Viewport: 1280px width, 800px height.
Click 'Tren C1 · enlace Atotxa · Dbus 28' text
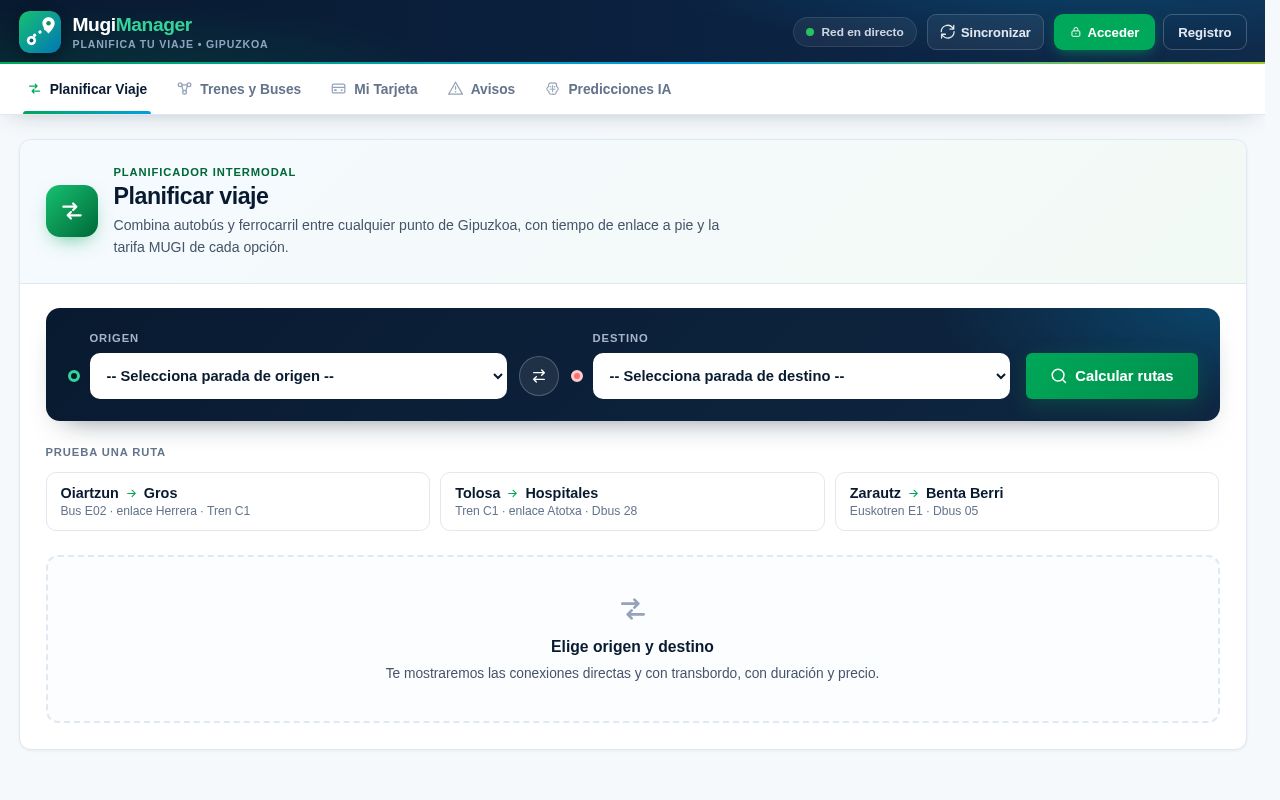(x=546, y=511)
